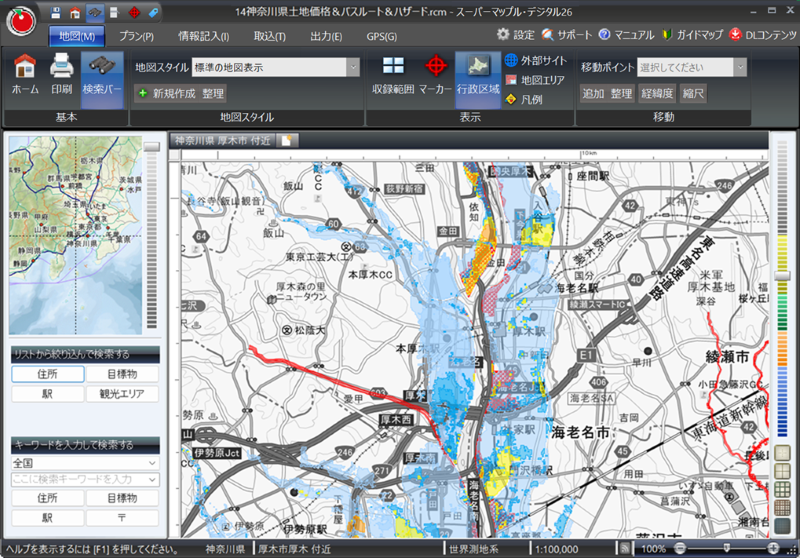Select the green nine-cell grid scale icon

click(x=782, y=489)
